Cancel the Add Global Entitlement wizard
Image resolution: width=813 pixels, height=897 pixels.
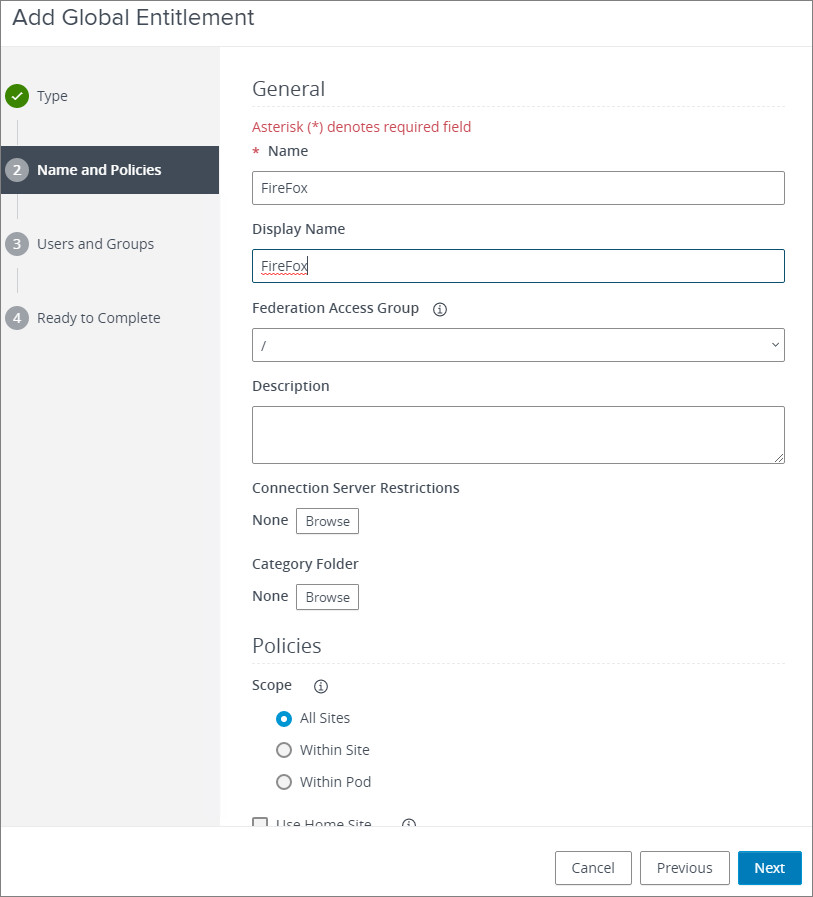(593, 868)
